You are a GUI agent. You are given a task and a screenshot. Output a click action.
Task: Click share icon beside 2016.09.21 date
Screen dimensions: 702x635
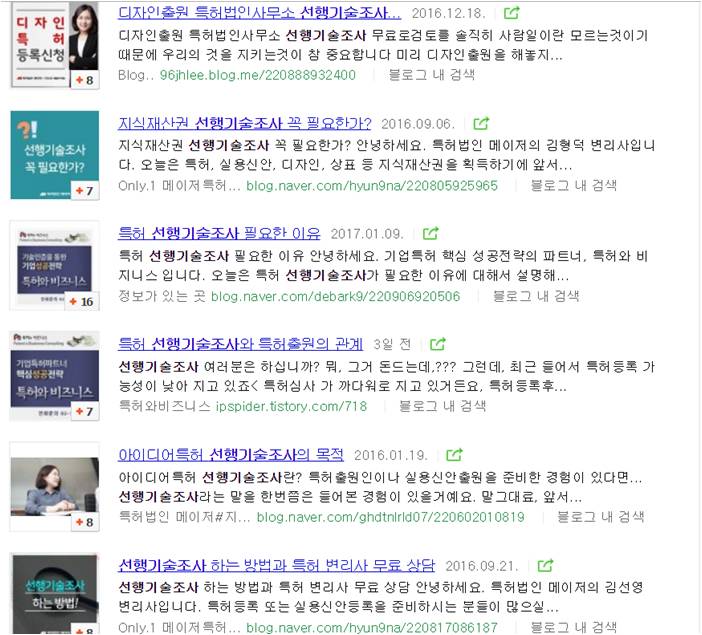(545, 566)
